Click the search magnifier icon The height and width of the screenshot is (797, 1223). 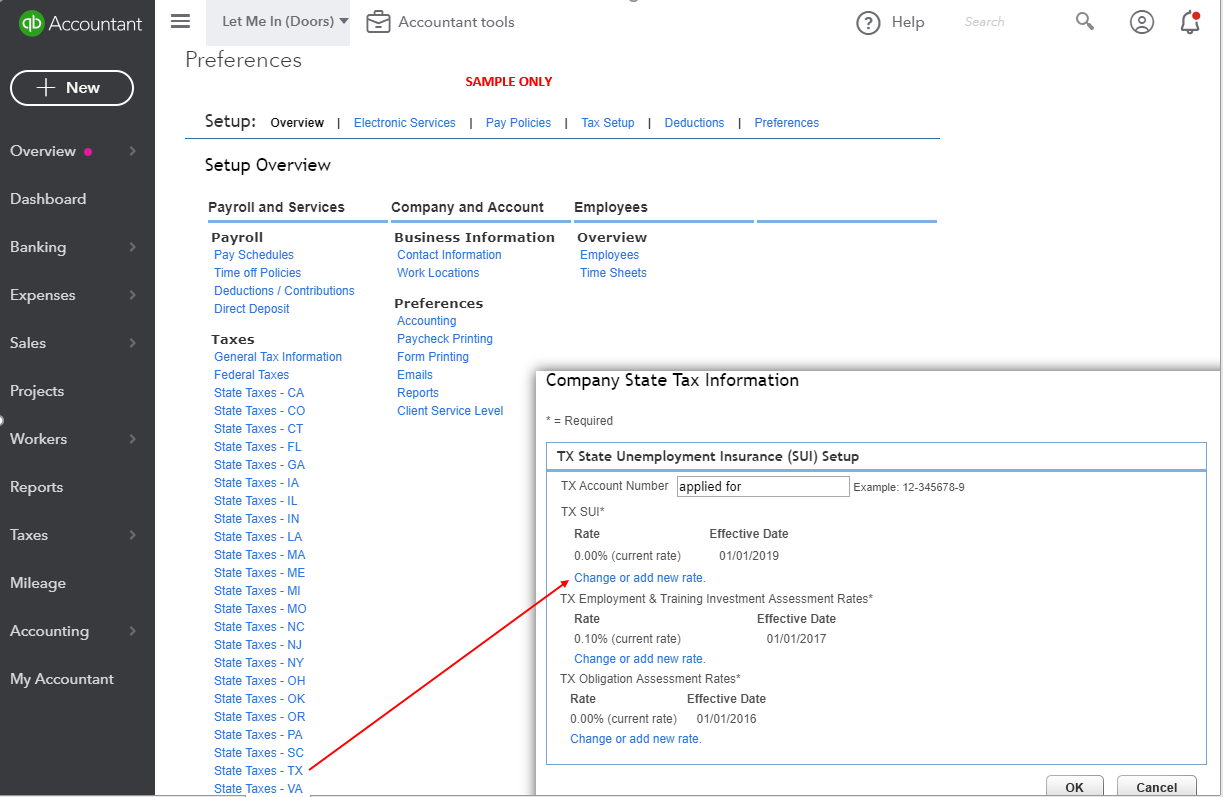[1085, 21]
